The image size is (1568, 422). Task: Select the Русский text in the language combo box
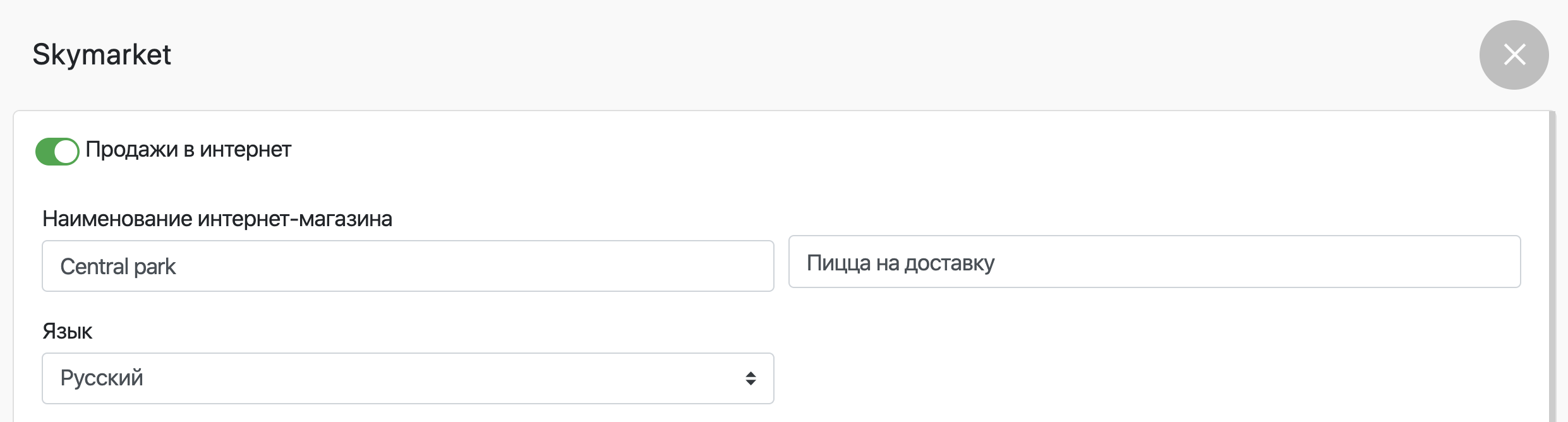(x=102, y=378)
